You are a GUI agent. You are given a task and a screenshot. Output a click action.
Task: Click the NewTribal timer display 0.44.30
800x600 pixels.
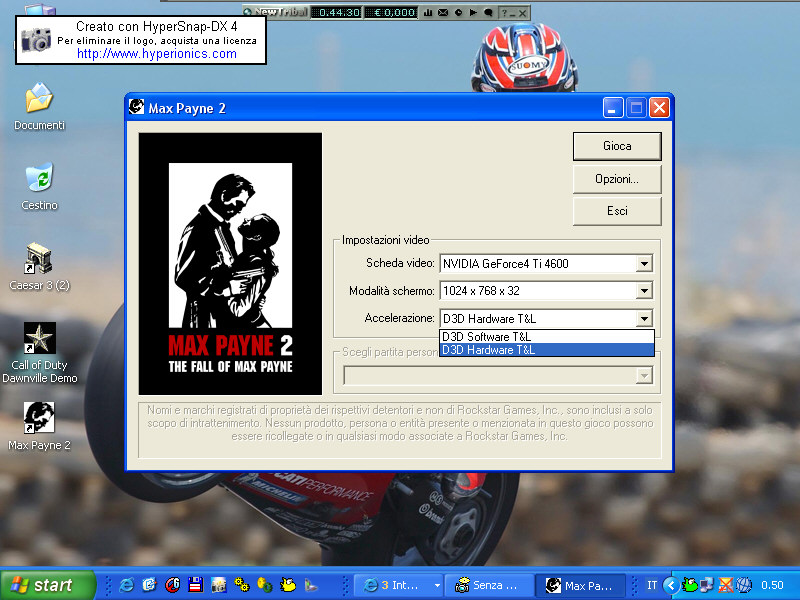(337, 12)
